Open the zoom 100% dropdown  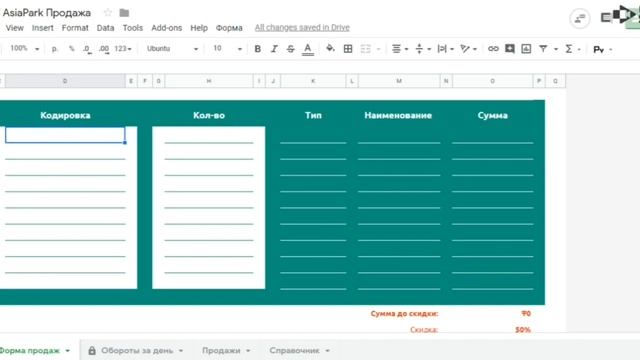[24, 49]
